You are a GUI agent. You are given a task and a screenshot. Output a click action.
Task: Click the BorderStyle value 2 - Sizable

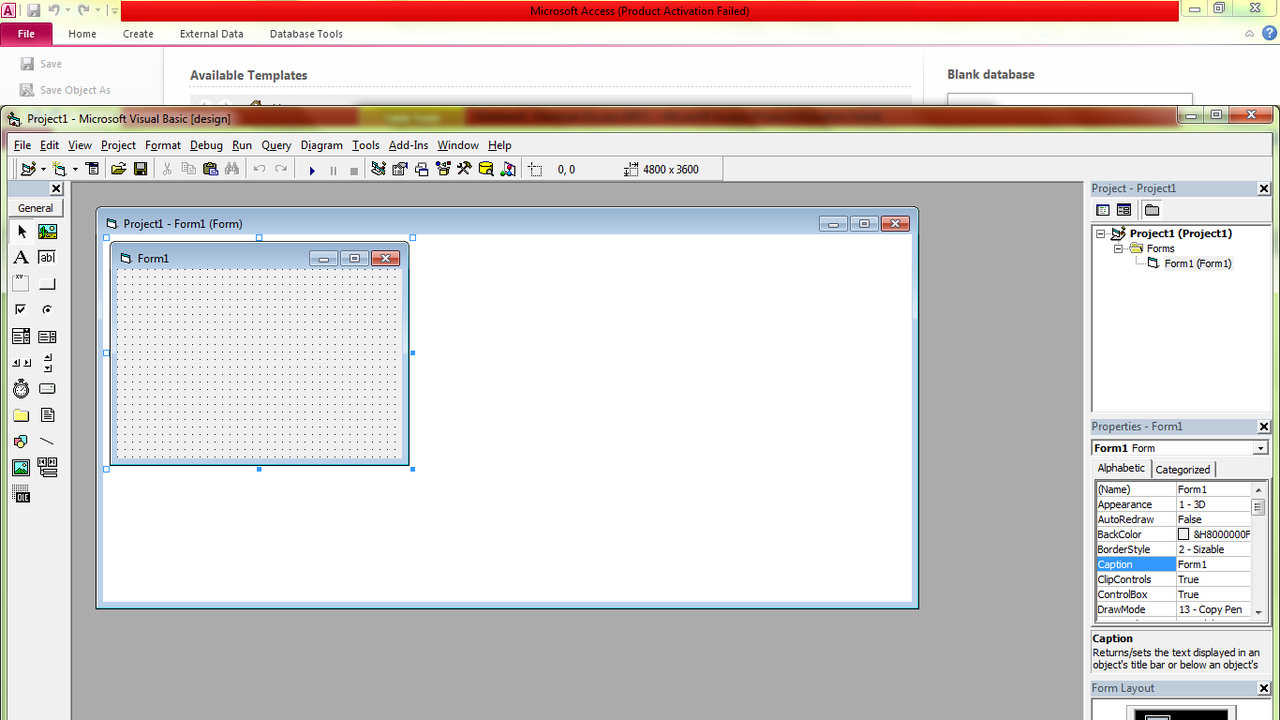[1214, 550]
